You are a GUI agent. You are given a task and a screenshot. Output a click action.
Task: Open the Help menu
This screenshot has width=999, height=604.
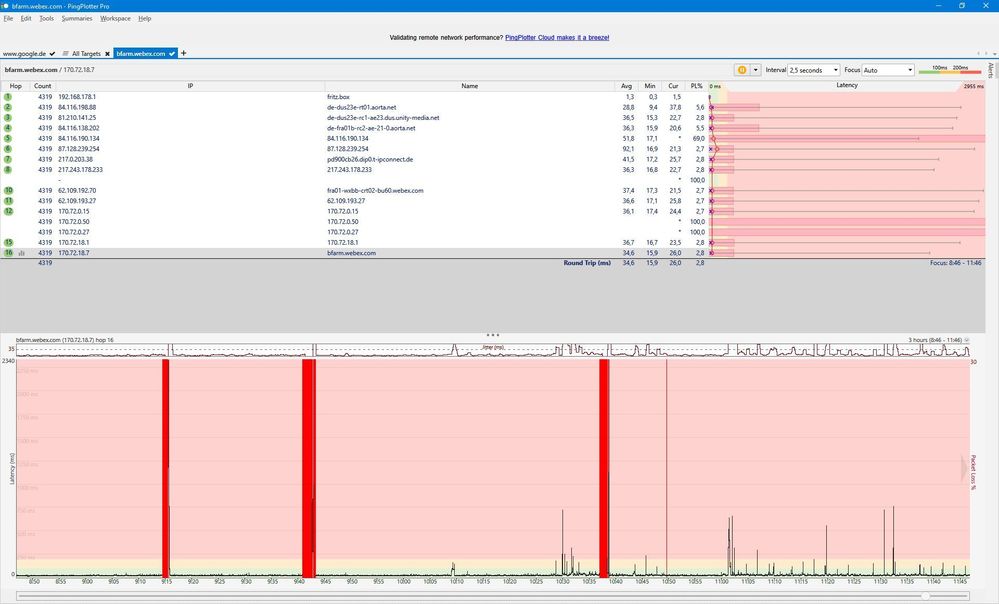(145, 18)
